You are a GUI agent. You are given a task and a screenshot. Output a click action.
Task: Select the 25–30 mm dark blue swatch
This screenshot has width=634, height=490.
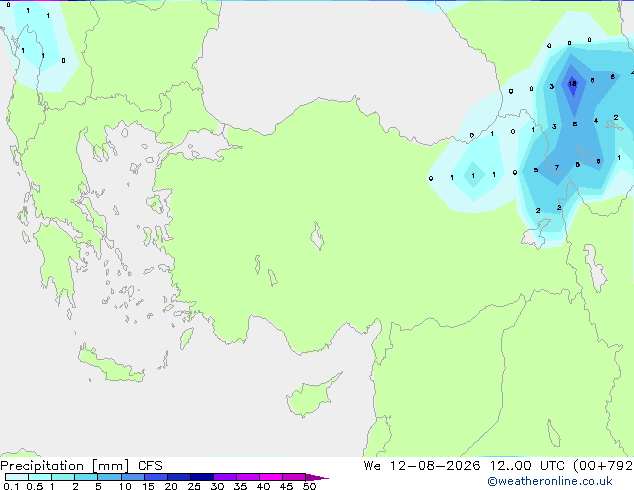pos(201,477)
